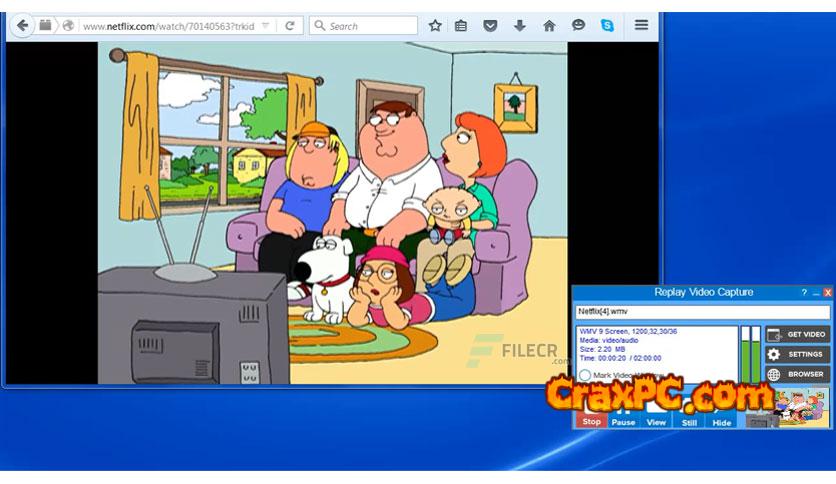Click the BROWSER button in Replay Video Capture
836x484 pixels.
coord(798,374)
